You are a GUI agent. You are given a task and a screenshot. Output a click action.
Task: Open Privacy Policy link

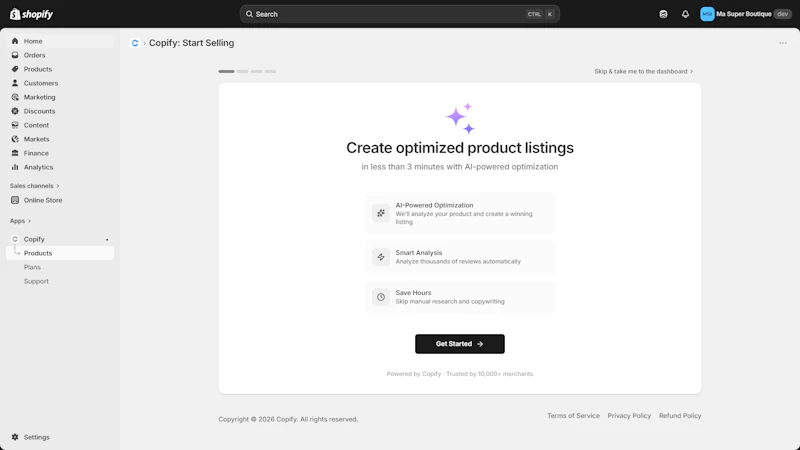click(629, 416)
